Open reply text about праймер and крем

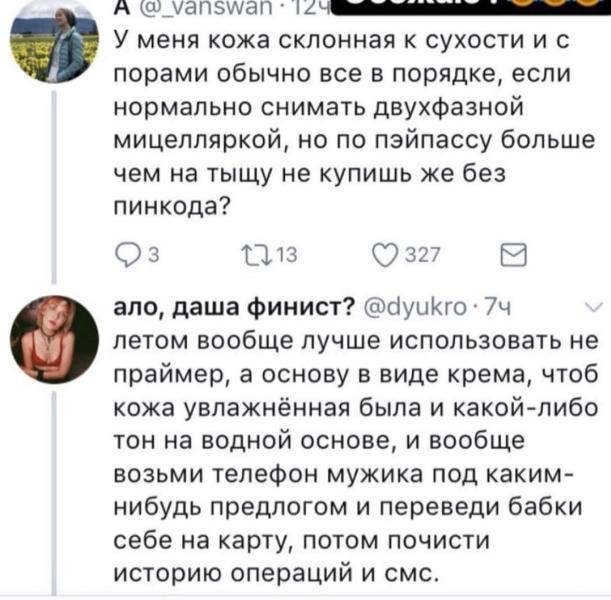coord(355,457)
